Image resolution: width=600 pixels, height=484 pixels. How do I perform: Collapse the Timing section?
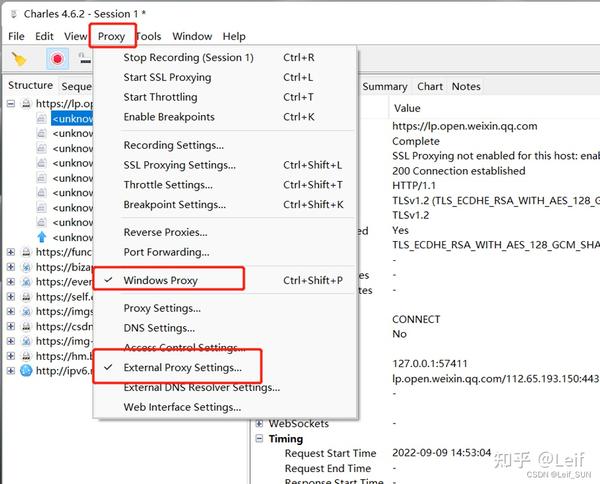coord(259,438)
